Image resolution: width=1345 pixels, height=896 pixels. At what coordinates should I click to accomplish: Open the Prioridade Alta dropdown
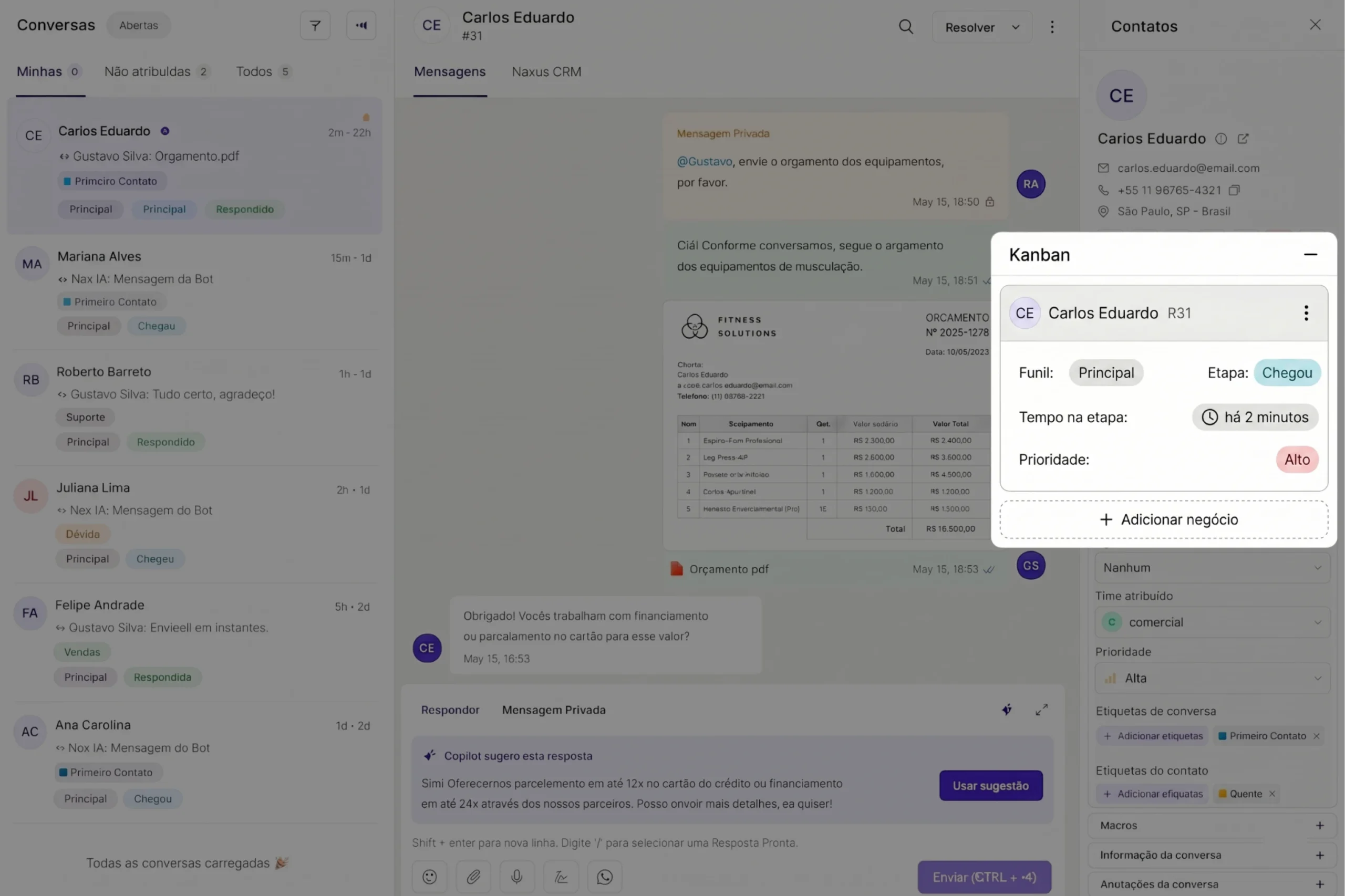pyautogui.click(x=1212, y=678)
